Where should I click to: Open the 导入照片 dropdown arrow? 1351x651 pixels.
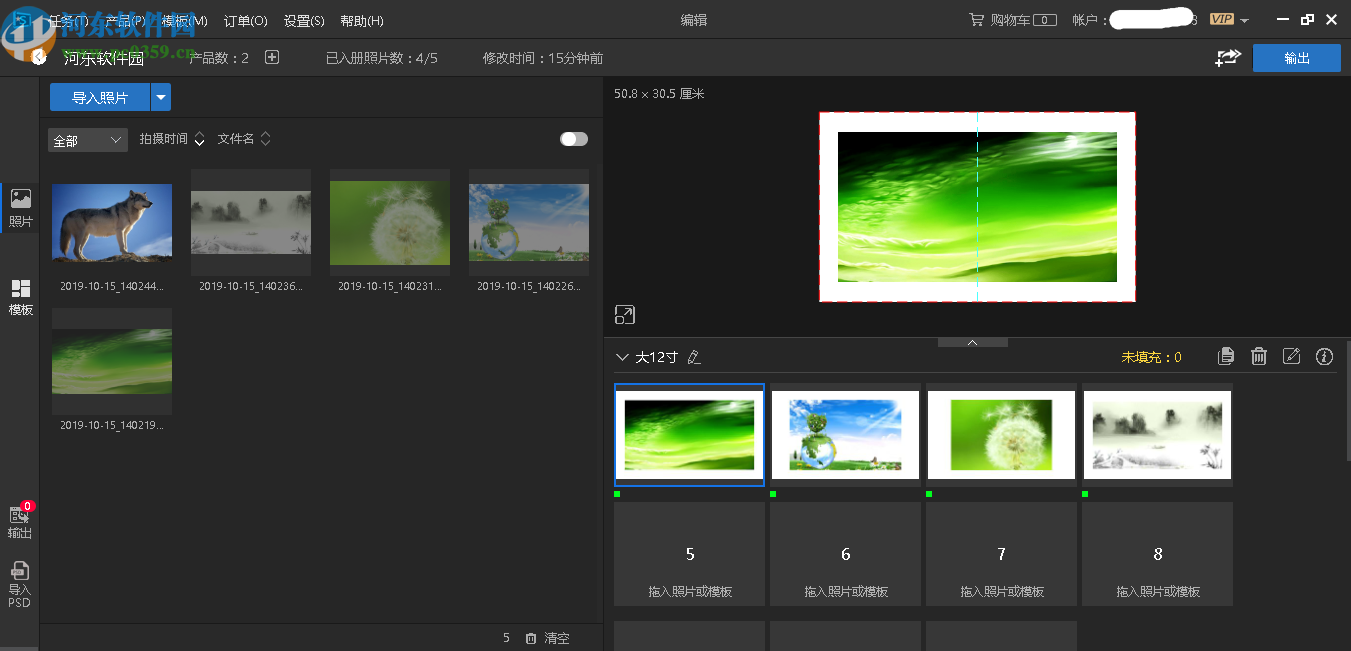tap(161, 97)
